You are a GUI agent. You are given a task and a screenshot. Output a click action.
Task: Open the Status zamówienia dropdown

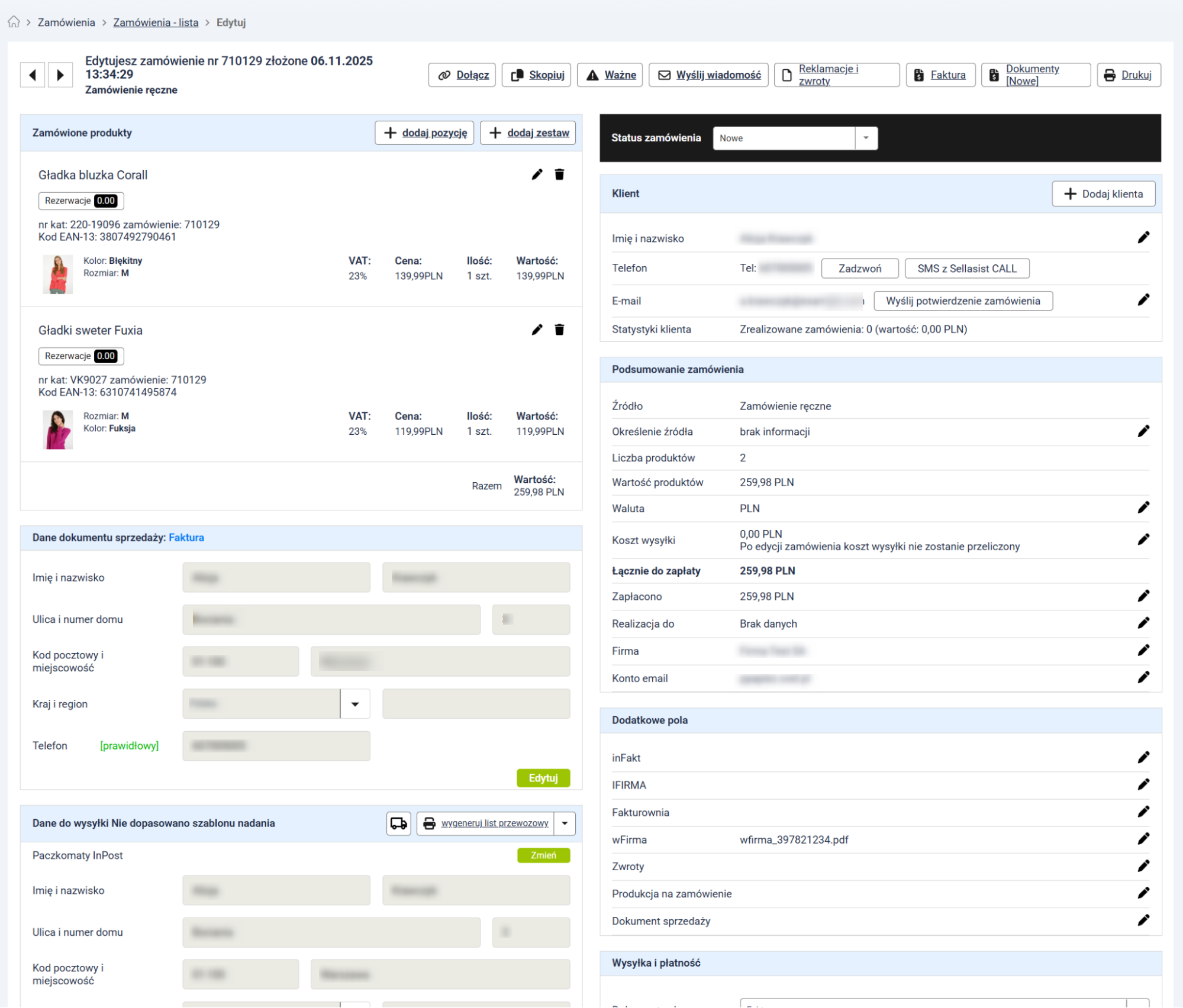coord(795,138)
